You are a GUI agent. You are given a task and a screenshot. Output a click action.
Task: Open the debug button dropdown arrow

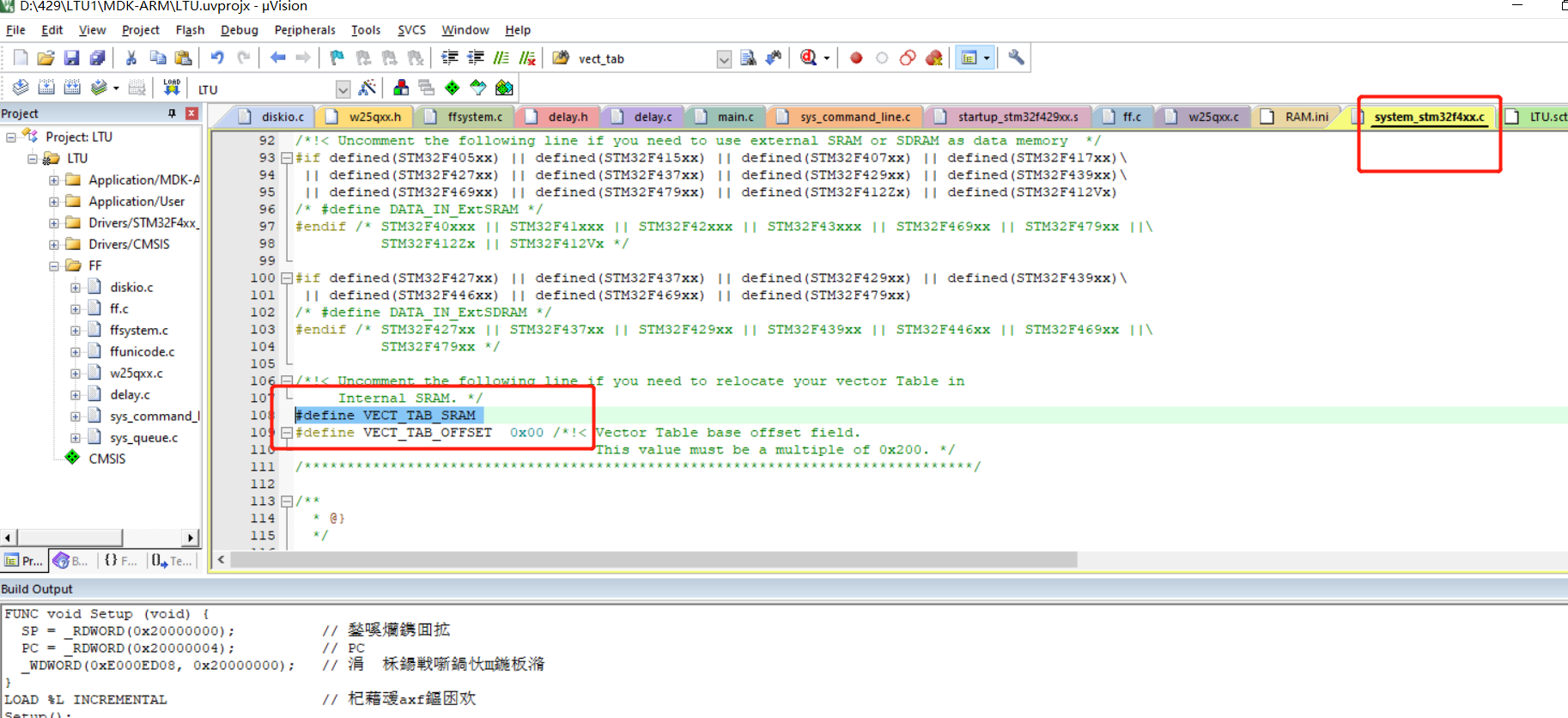(827, 58)
